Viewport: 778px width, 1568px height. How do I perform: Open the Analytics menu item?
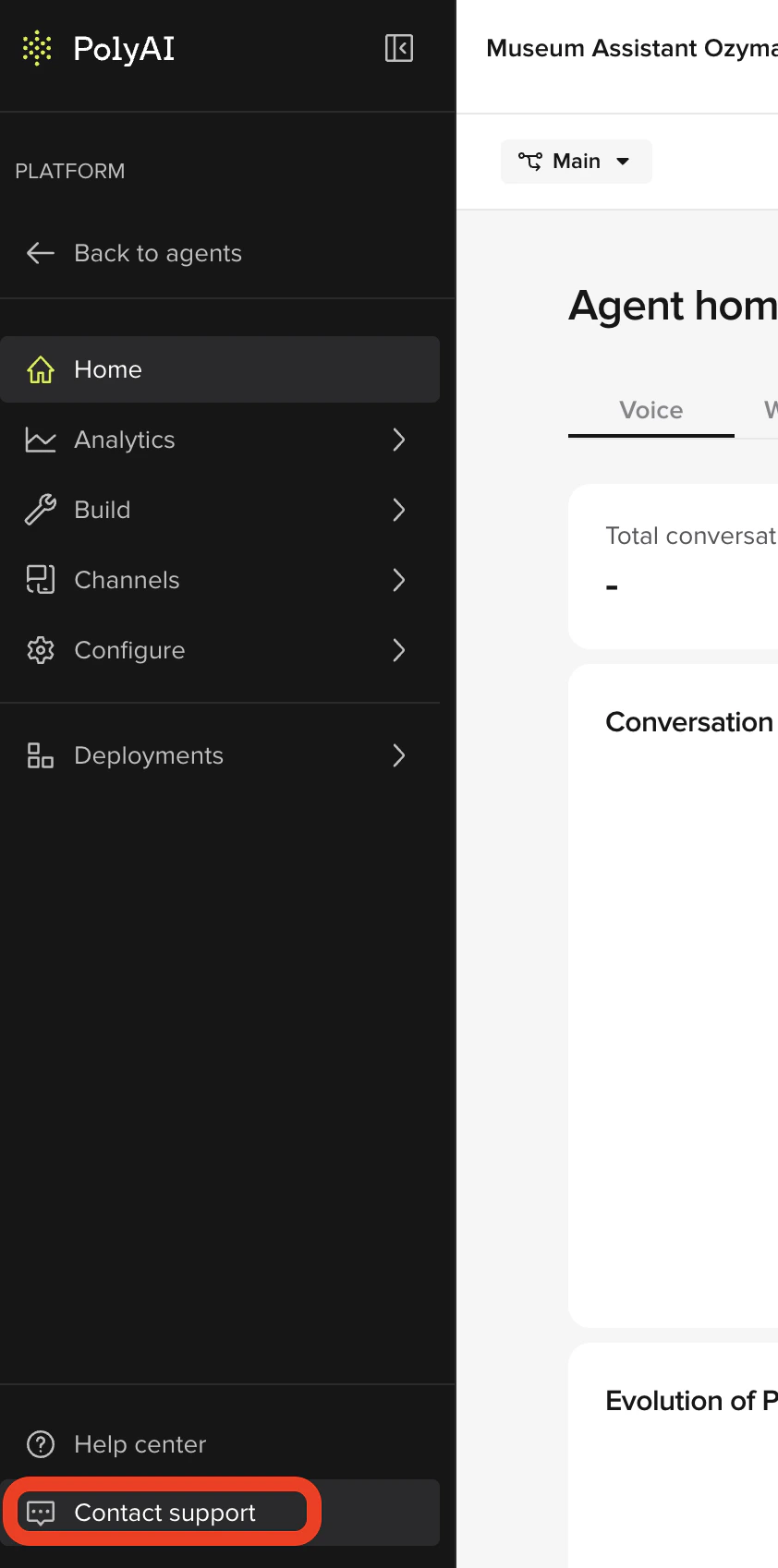tap(220, 440)
